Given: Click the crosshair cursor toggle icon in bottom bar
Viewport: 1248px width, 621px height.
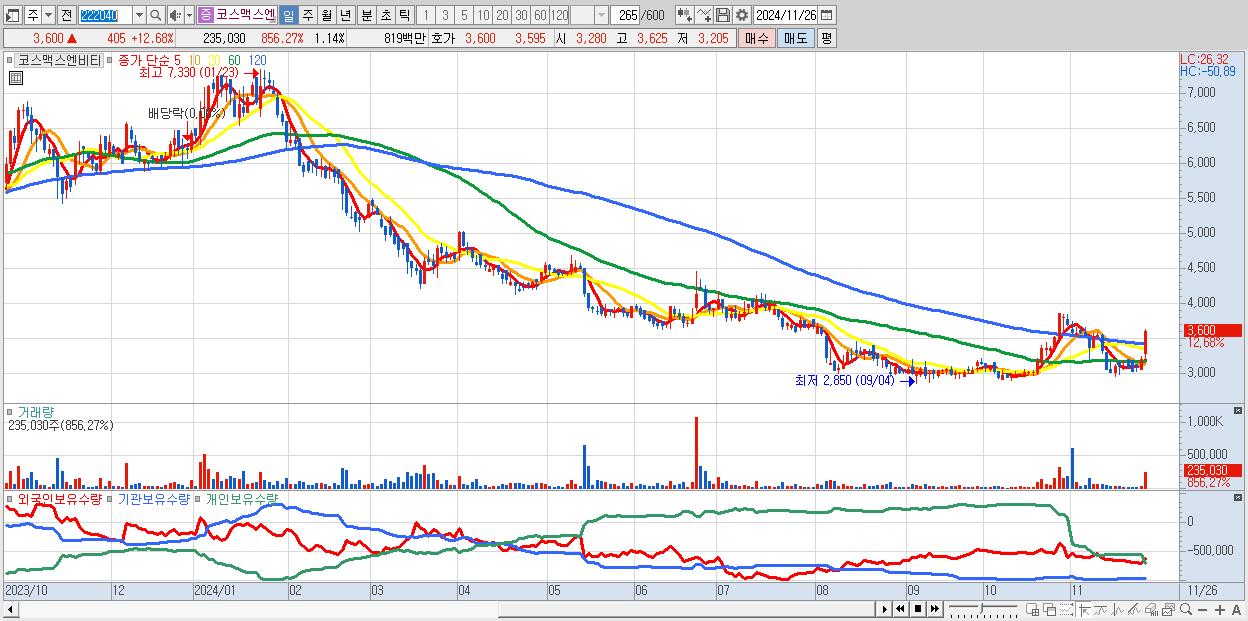Looking at the screenshot, I should [1084, 609].
